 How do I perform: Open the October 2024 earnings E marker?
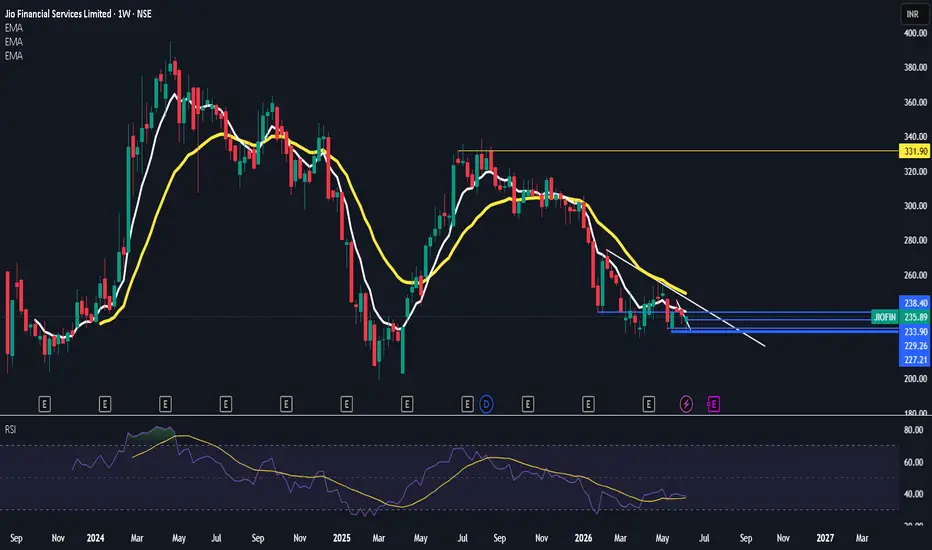[286, 405]
